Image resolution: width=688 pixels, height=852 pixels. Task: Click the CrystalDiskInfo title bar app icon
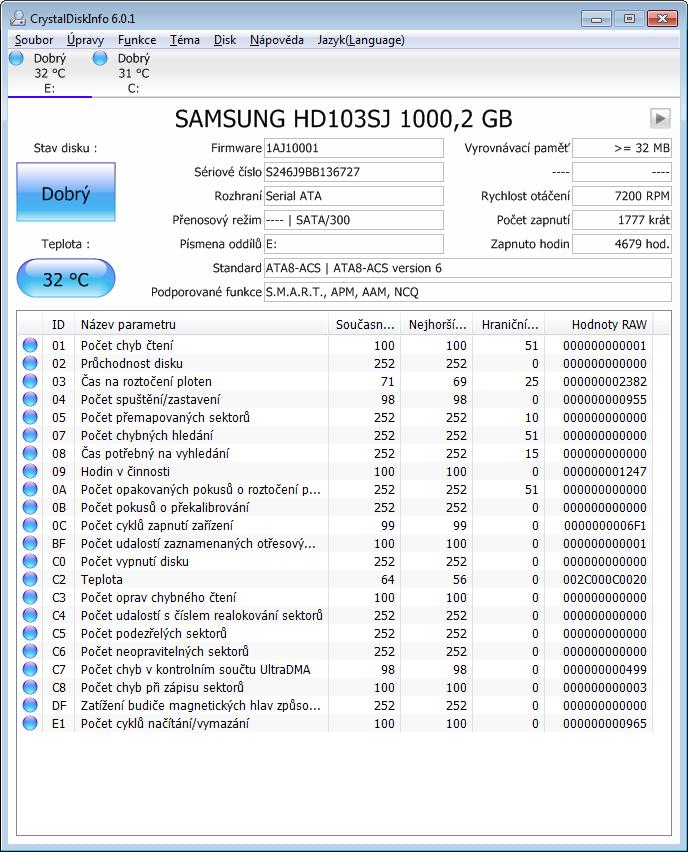point(17,18)
